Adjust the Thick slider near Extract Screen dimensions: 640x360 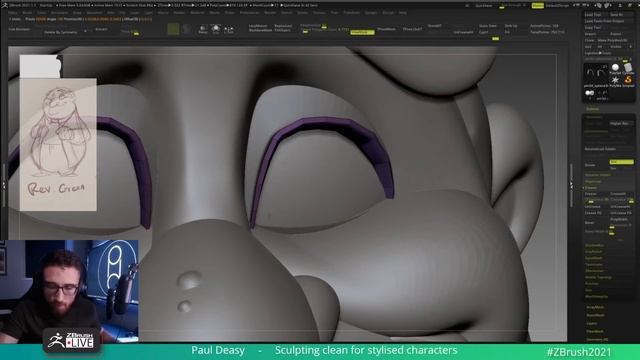click(x=131, y=31)
